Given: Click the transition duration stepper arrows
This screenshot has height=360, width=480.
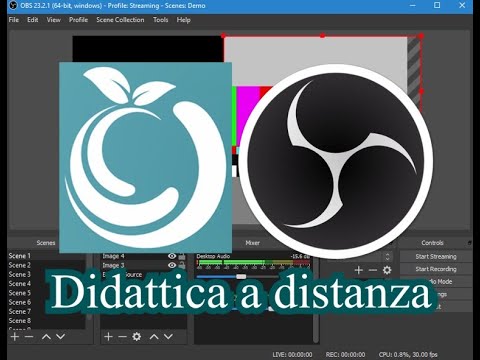Looking at the screenshot, I should pyautogui.click(x=387, y=256).
